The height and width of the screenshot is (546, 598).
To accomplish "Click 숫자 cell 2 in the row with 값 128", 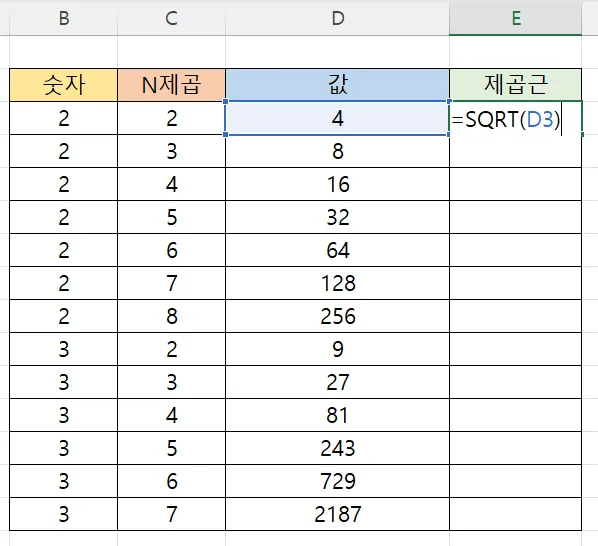I will 63,283.
